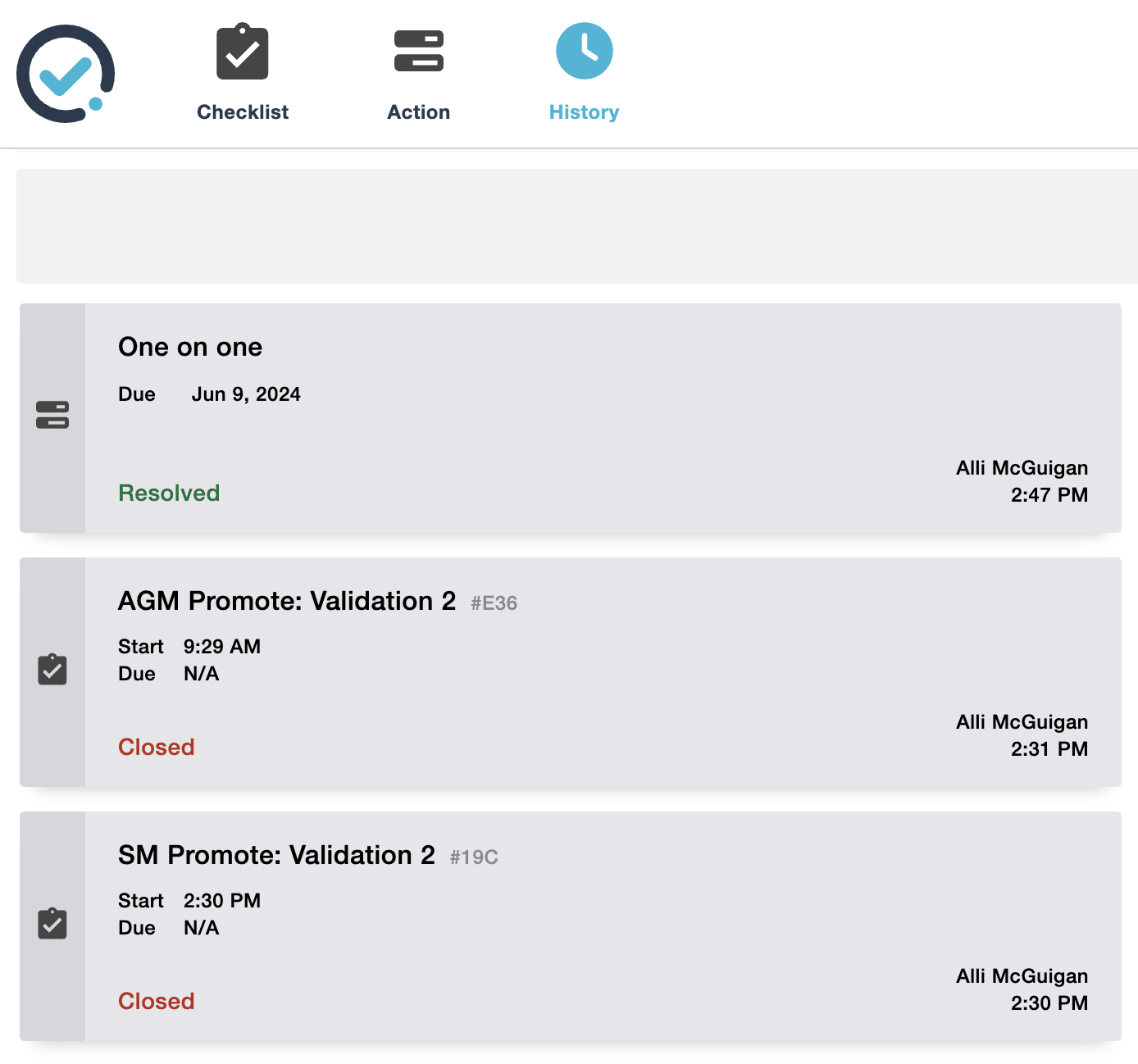Open the Checklist clipboard icon
Image resolution: width=1138 pixels, height=1064 pixels.
tap(243, 52)
